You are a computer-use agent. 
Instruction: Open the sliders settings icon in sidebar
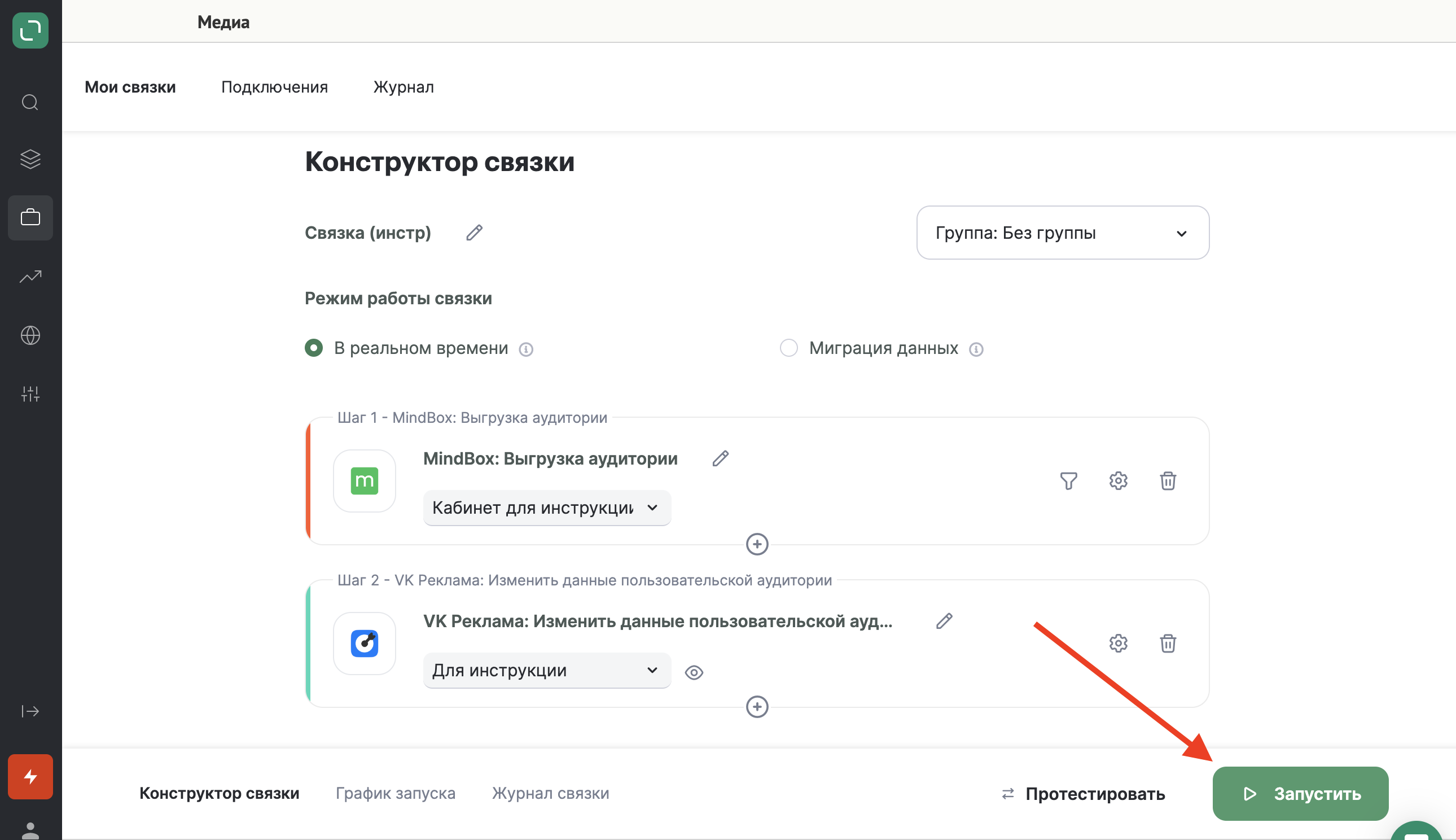click(30, 394)
